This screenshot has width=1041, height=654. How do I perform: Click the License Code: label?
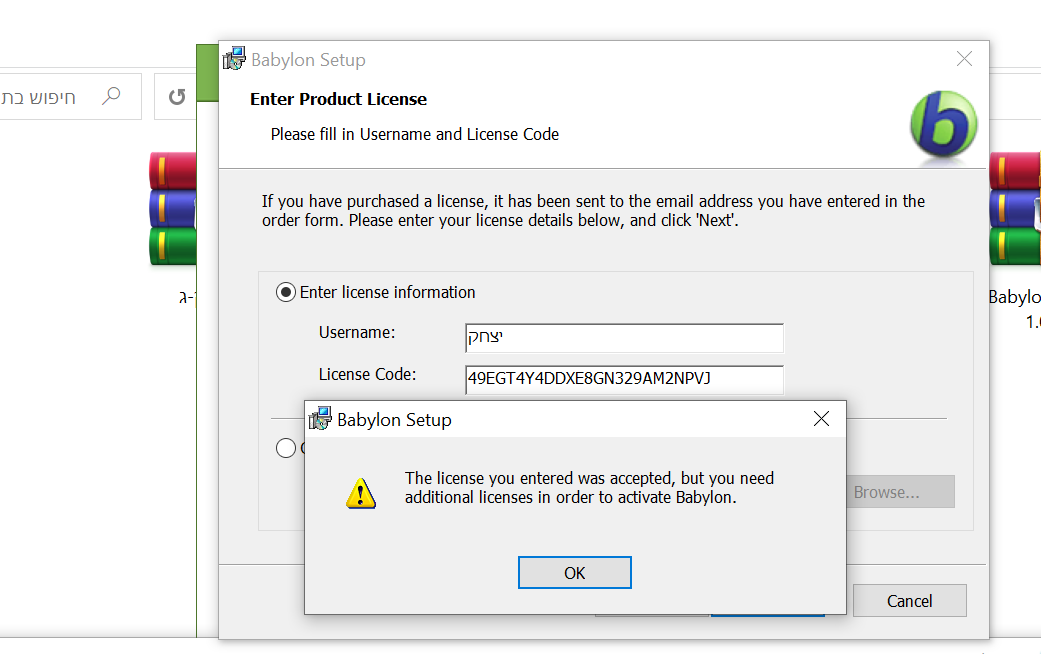[367, 374]
